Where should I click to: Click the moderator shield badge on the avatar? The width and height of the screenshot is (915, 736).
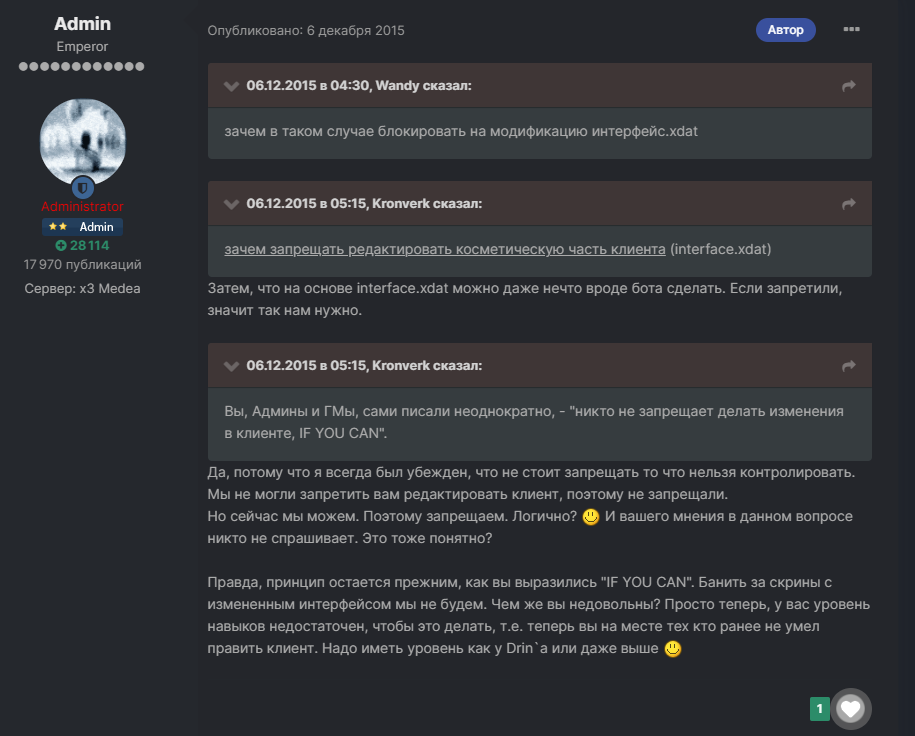[x=82, y=187]
